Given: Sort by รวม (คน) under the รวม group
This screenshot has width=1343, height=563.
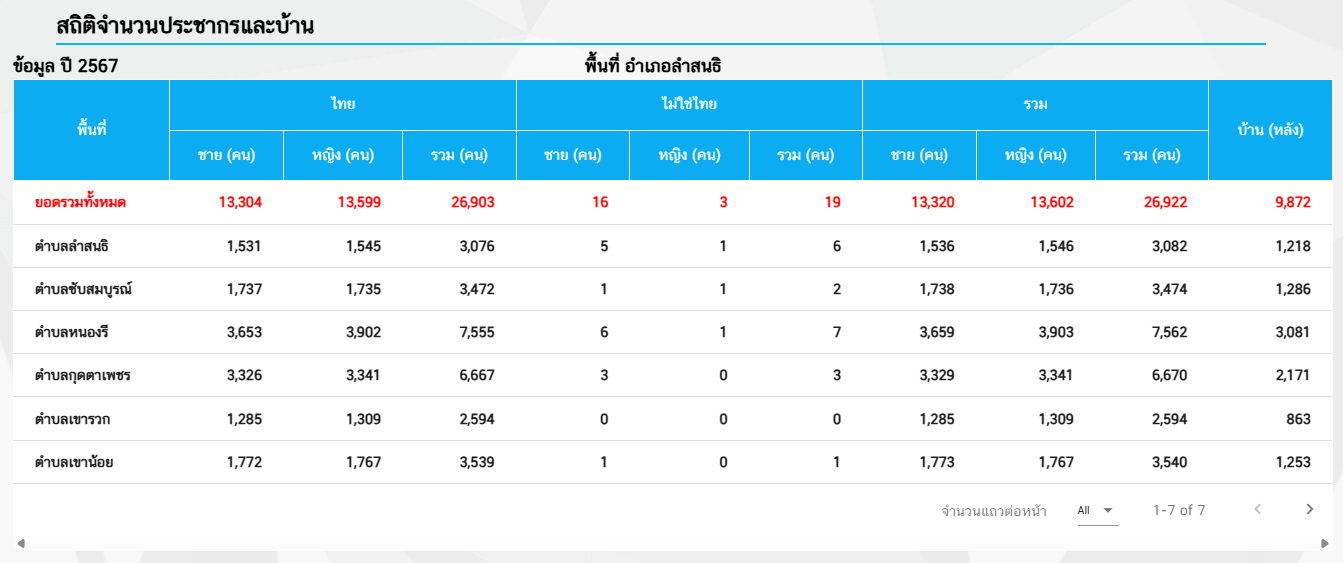Looking at the screenshot, I should 1152,155.
